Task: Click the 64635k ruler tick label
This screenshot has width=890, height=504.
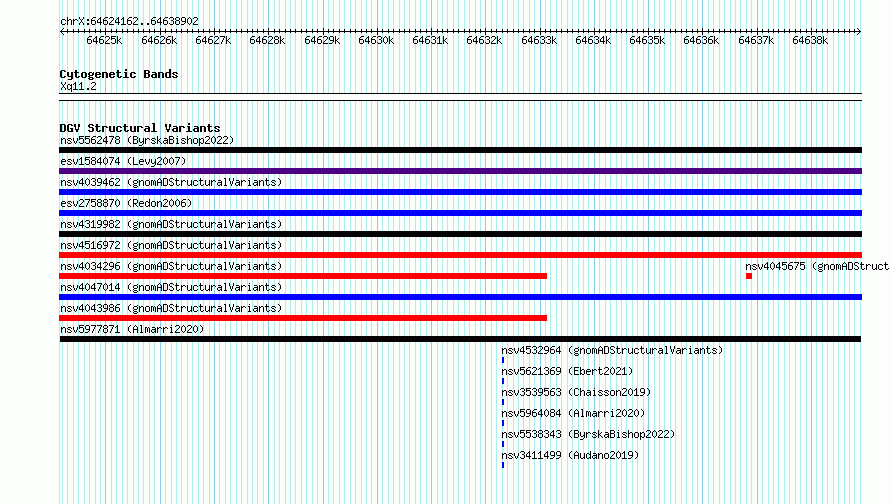Action: click(647, 41)
